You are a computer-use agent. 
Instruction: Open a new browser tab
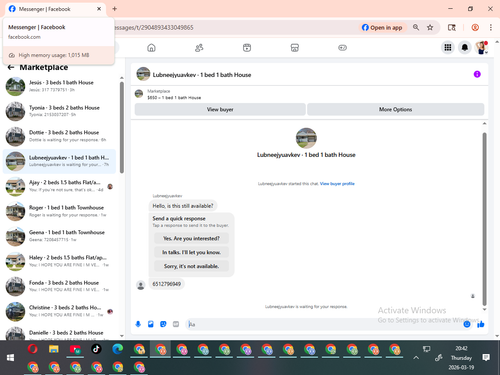pyautogui.click(x=114, y=9)
